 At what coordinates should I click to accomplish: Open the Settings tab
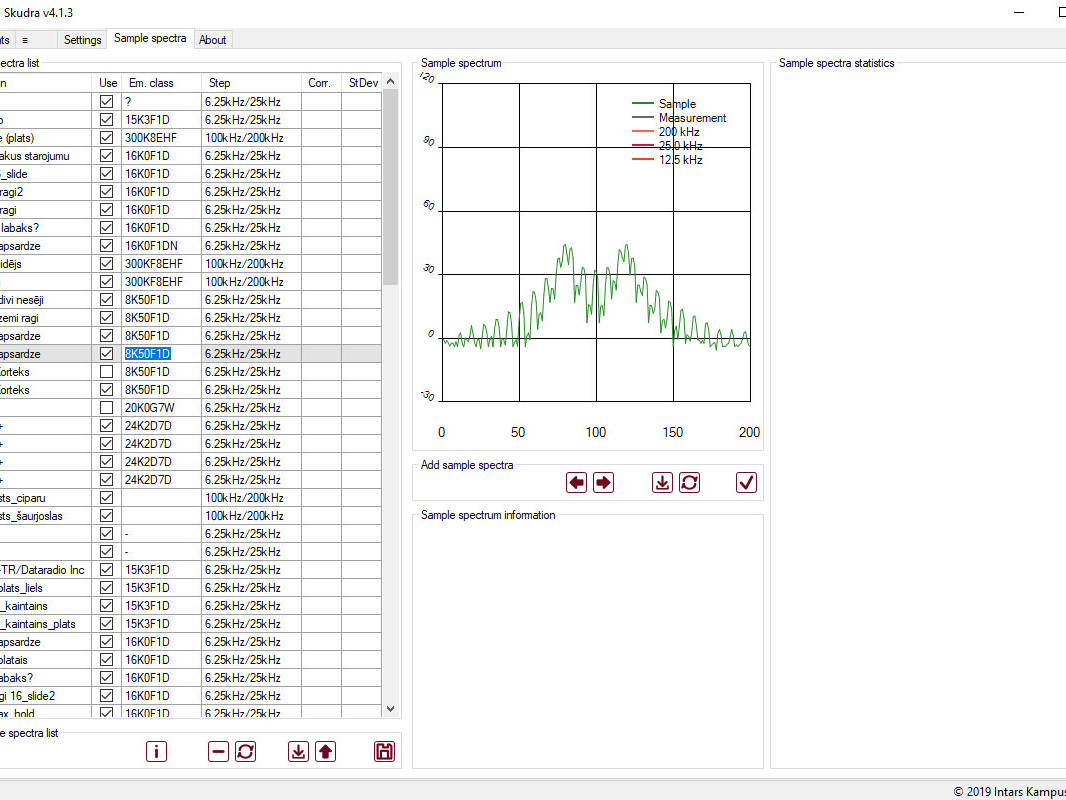(x=82, y=40)
